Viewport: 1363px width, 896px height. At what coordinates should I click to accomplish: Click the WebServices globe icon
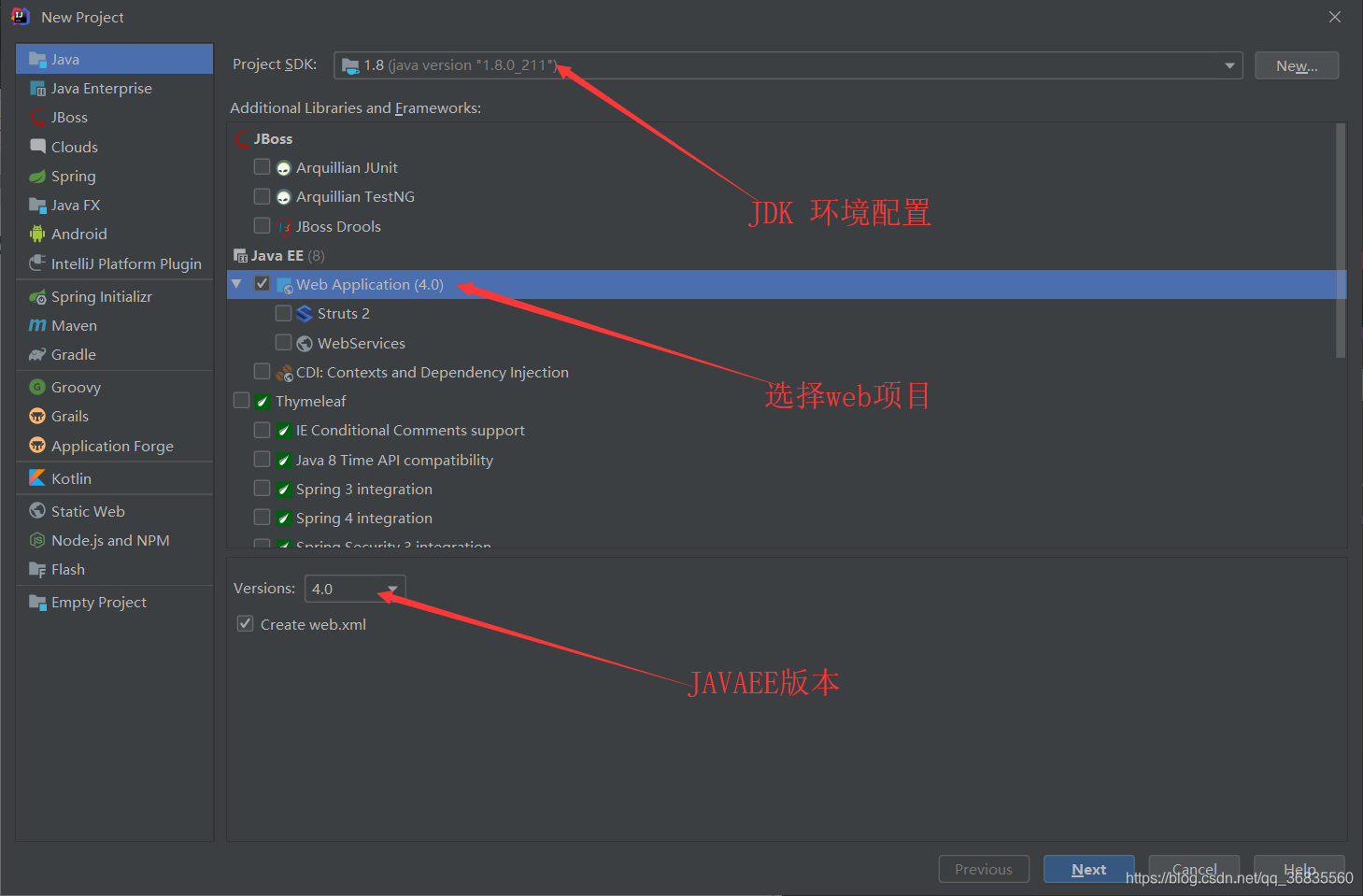pos(305,343)
